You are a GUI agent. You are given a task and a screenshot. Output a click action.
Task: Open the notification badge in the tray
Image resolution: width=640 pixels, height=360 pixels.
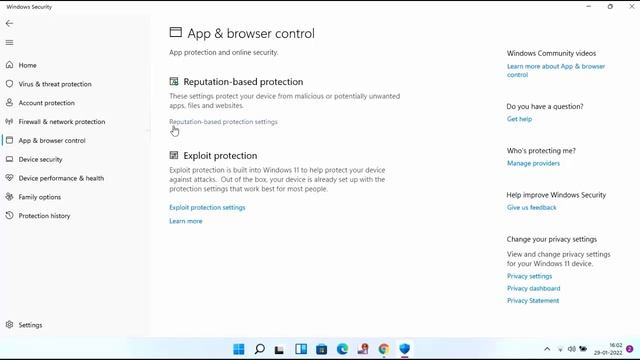coord(630,349)
